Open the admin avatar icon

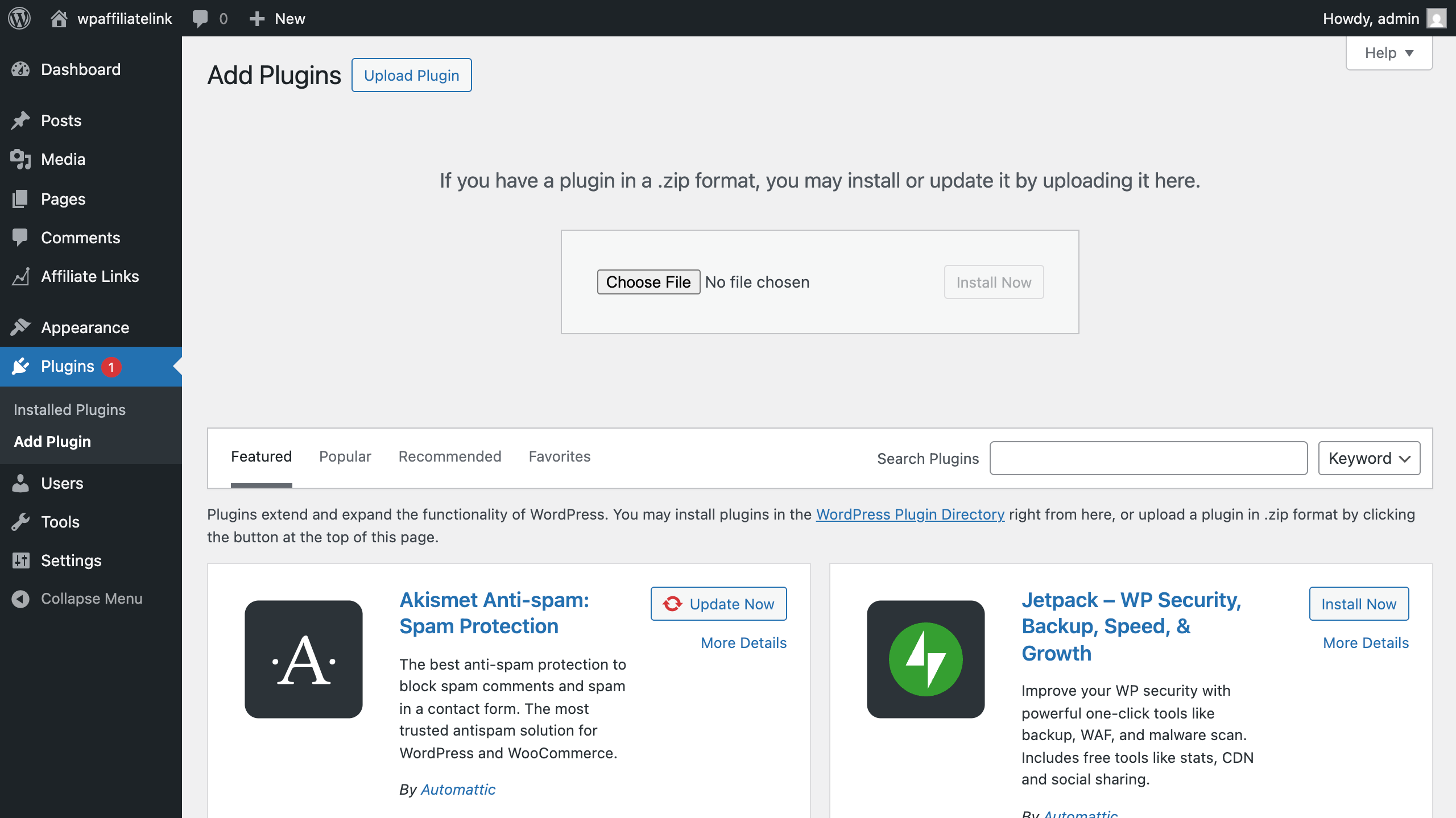click(1437, 19)
